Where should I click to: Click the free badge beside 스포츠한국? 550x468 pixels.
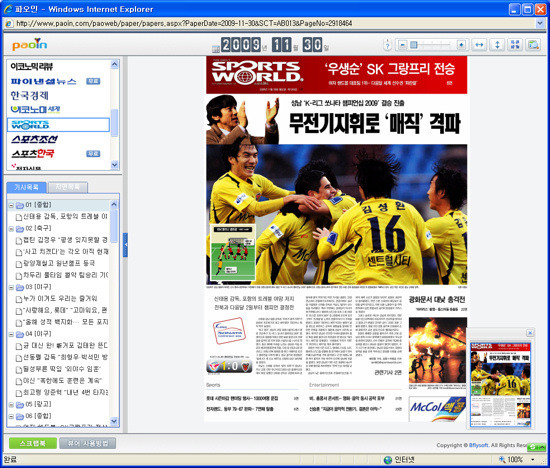point(93,154)
